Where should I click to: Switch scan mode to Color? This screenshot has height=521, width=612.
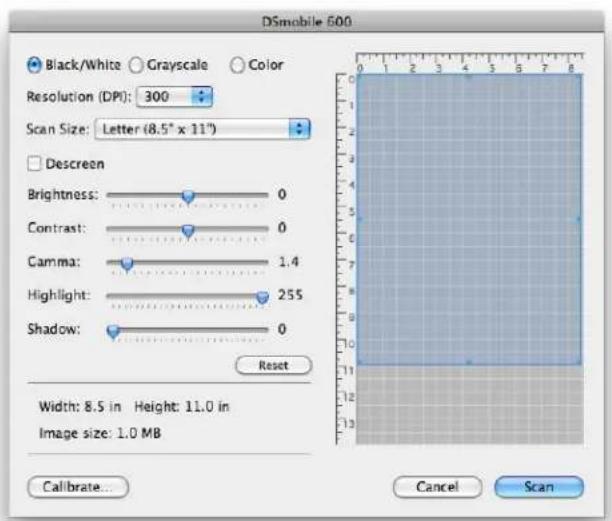[237, 65]
